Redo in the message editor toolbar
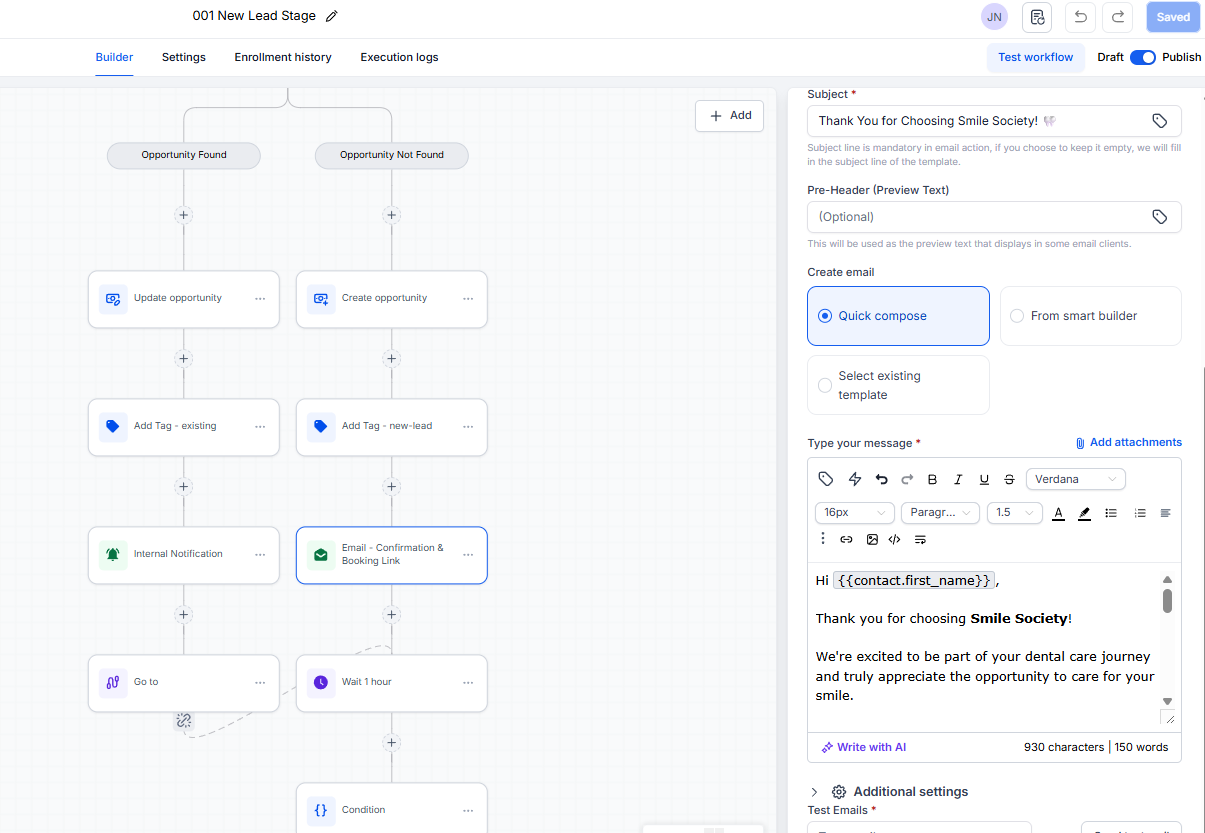Screen dimensions: 1205x833 pyautogui.click(x=907, y=479)
